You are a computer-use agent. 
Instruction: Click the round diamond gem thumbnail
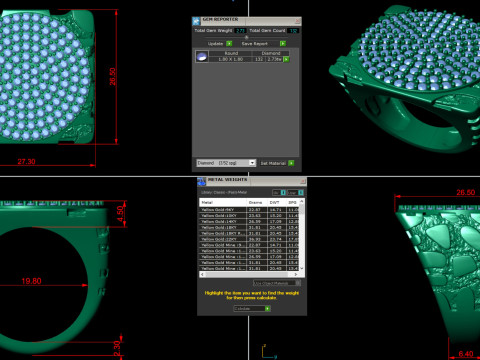(202, 56)
